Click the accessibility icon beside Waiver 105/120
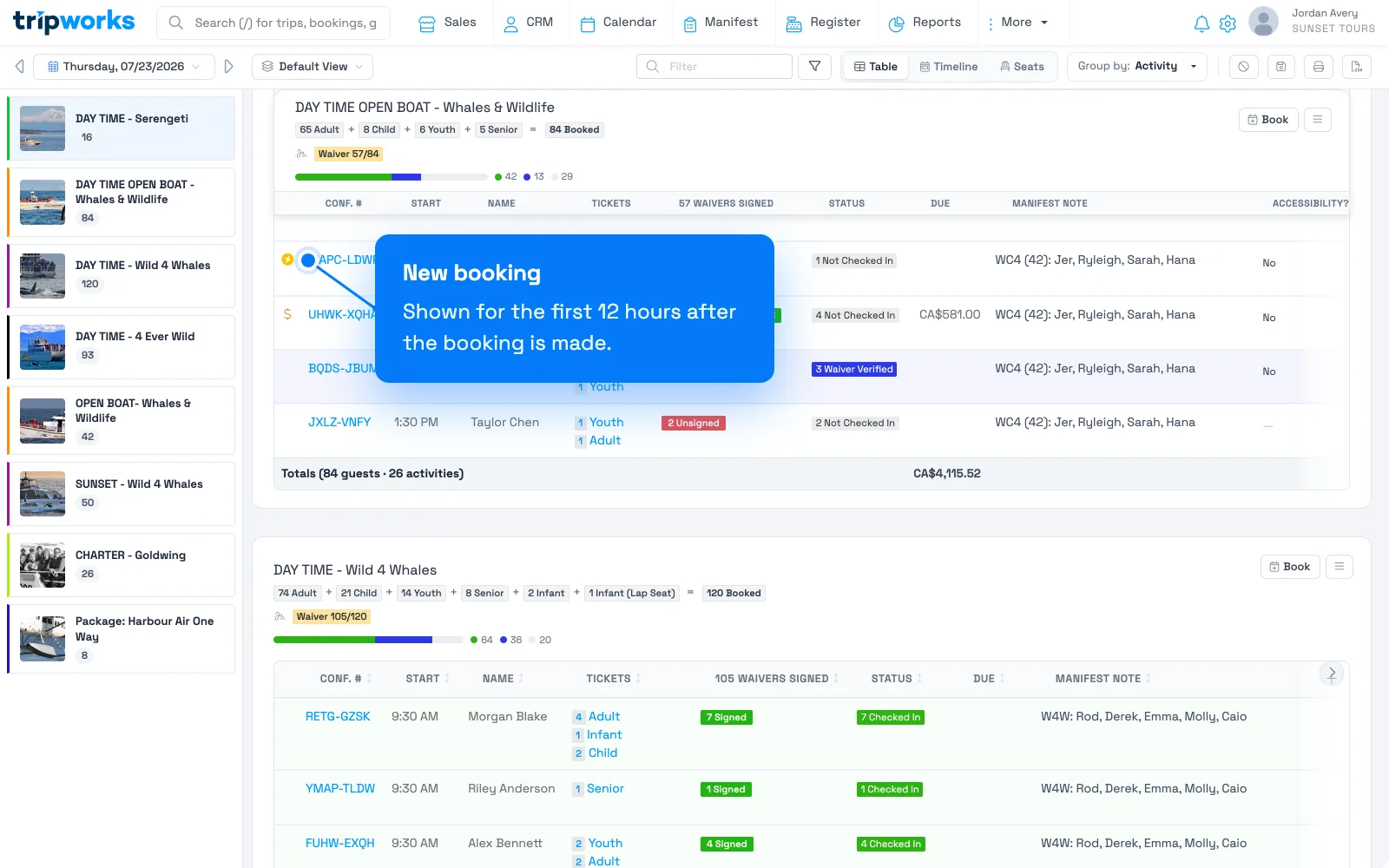1389x868 pixels. click(280, 616)
